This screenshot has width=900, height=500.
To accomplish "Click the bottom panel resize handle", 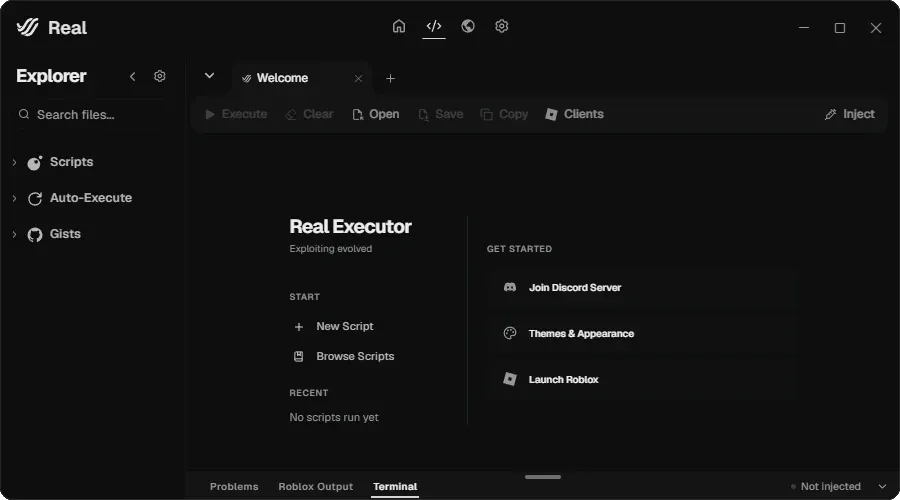I will [x=542, y=477].
